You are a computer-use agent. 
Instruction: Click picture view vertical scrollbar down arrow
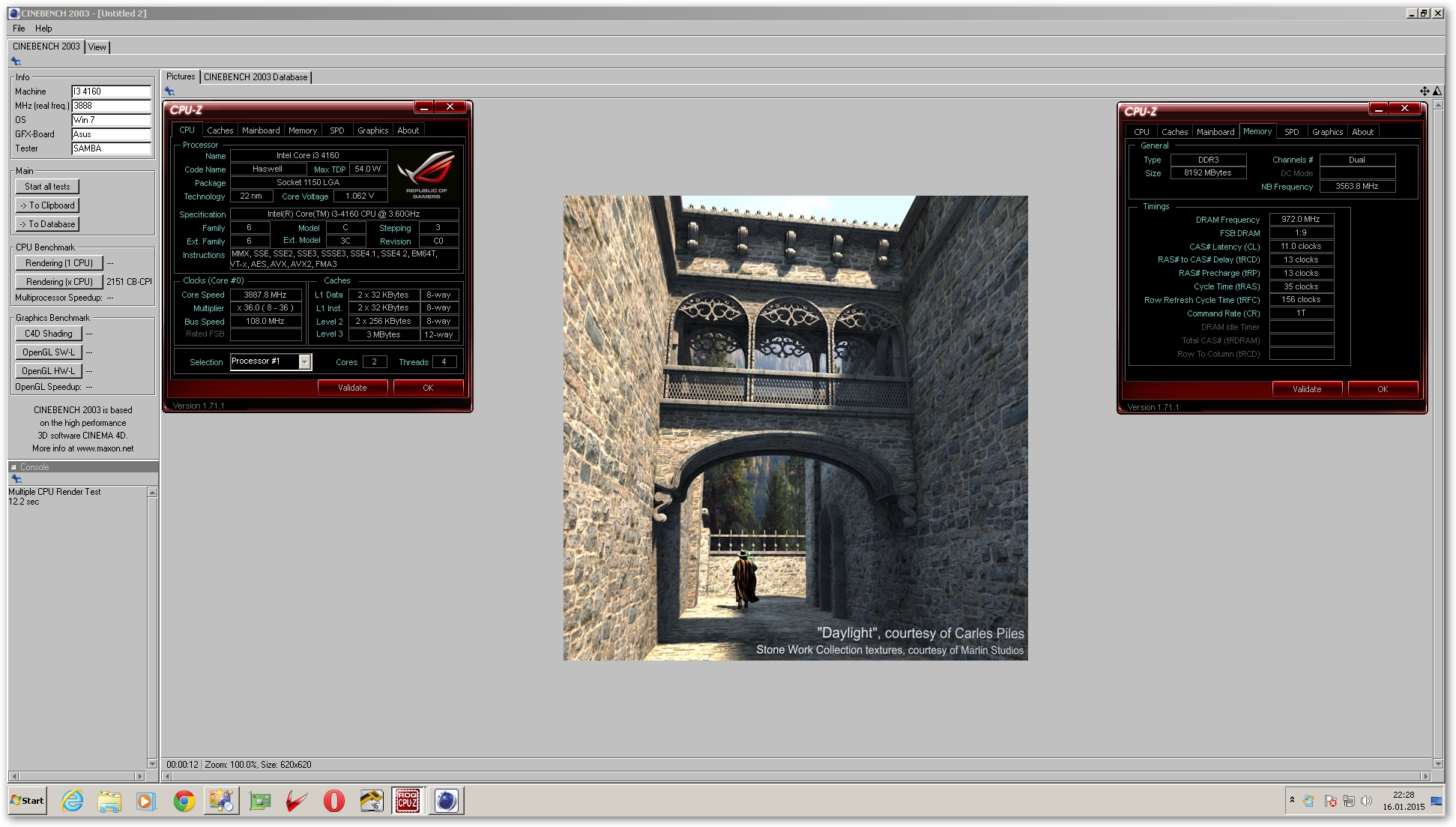coord(1438,764)
